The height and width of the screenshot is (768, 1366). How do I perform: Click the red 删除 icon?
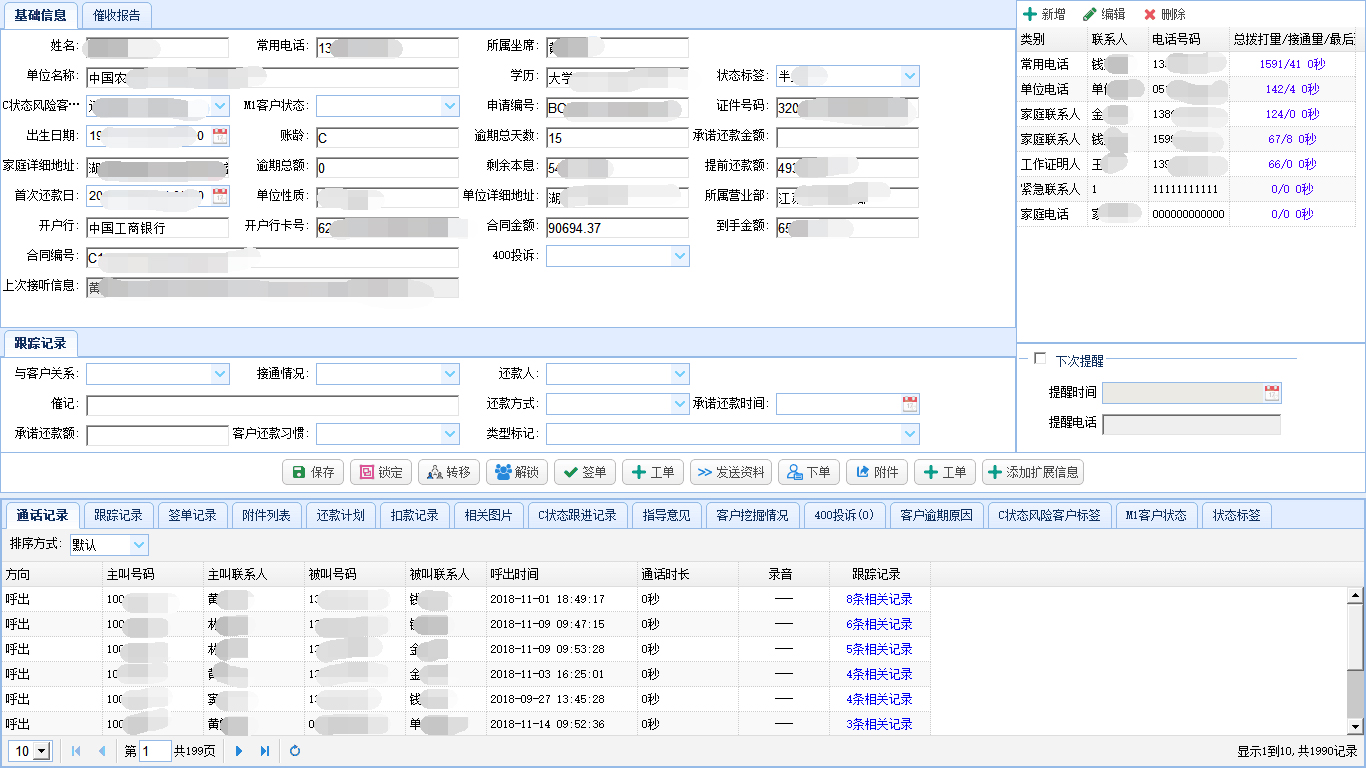(x=1150, y=14)
